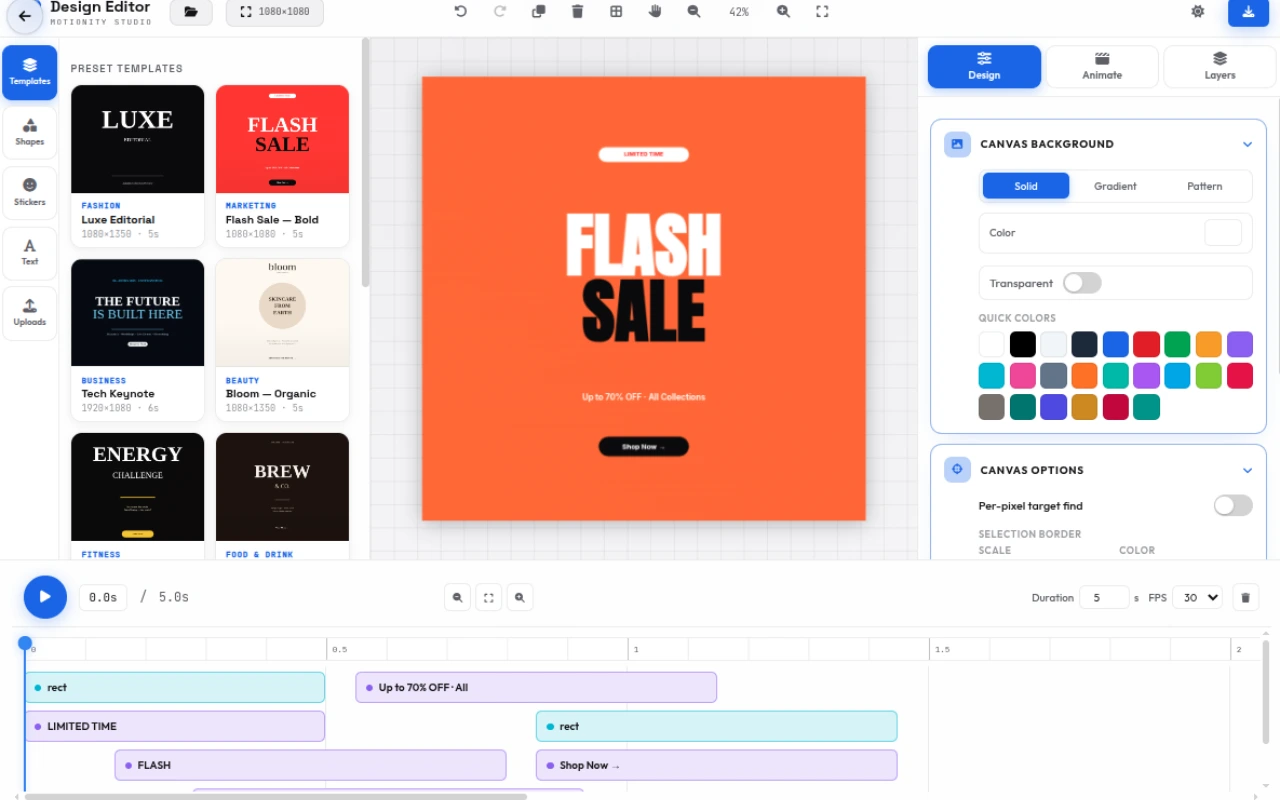The width and height of the screenshot is (1280, 800).
Task: Click the duplicate icon in the top toolbar
Action: pyautogui.click(x=539, y=11)
